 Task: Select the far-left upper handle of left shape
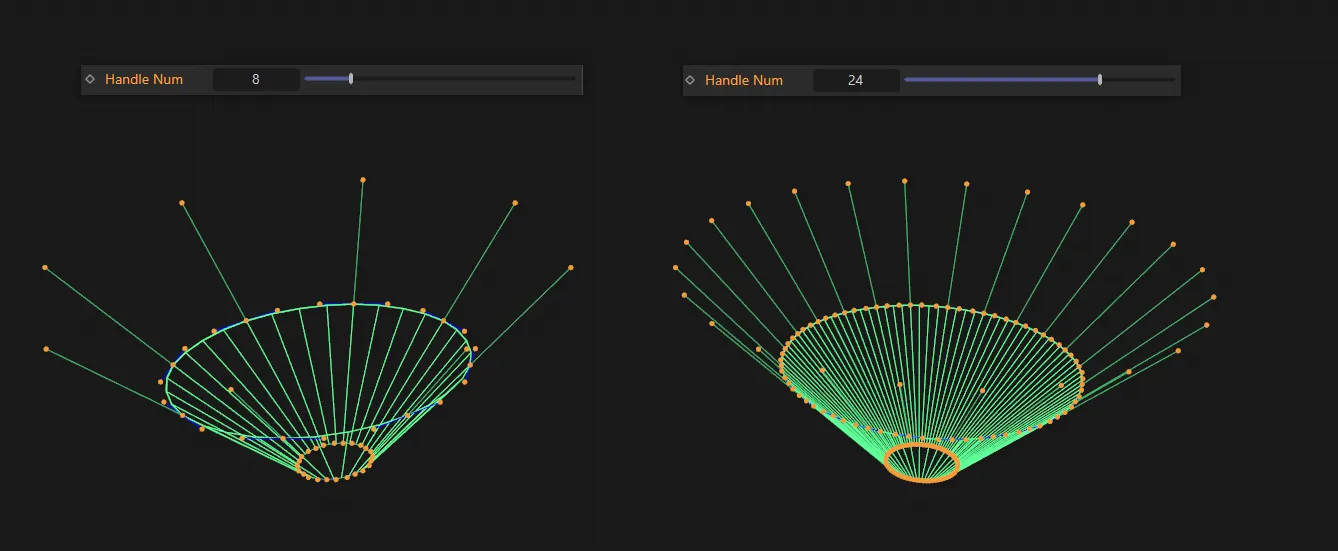[x=45, y=268]
